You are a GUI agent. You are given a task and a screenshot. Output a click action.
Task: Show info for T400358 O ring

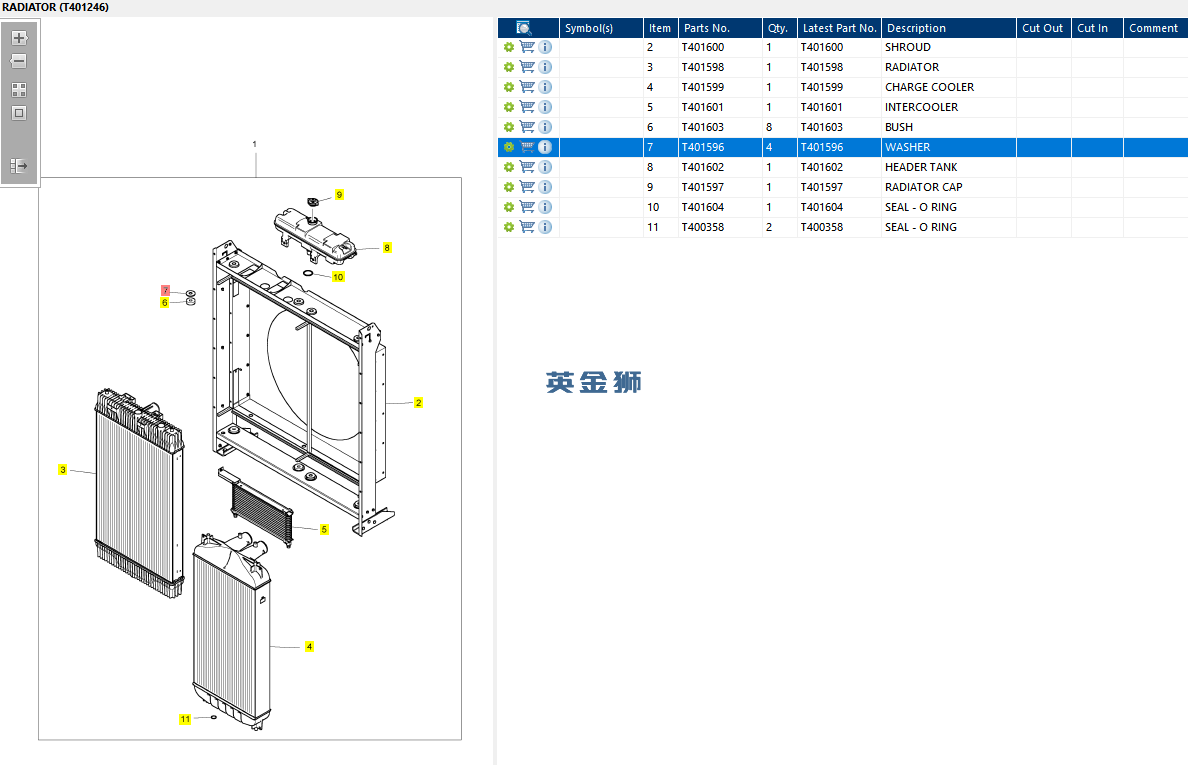point(545,227)
